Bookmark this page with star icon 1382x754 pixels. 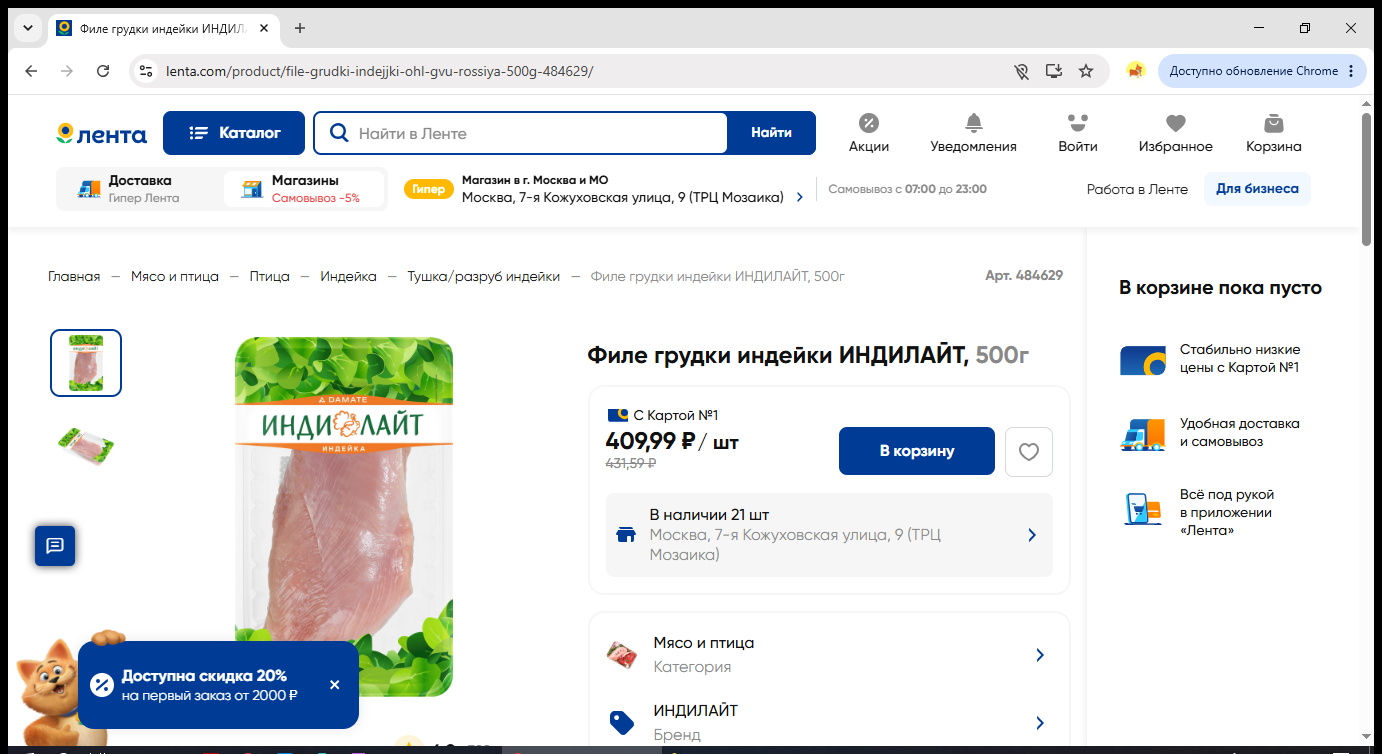click(x=1086, y=71)
